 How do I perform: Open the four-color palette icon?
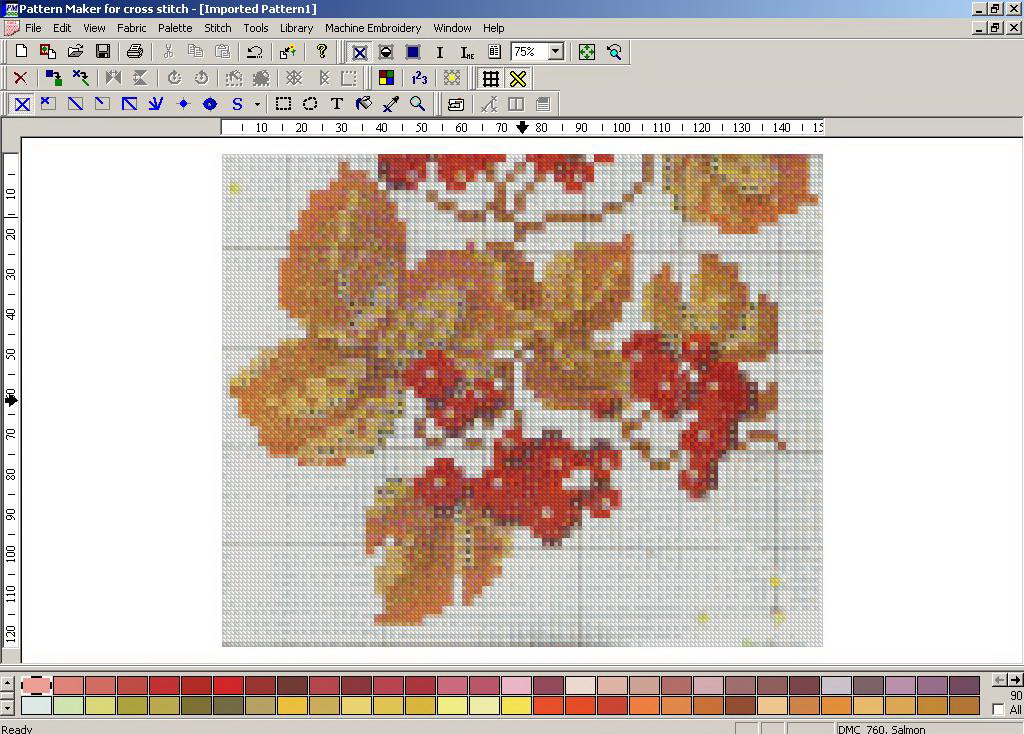click(387, 78)
